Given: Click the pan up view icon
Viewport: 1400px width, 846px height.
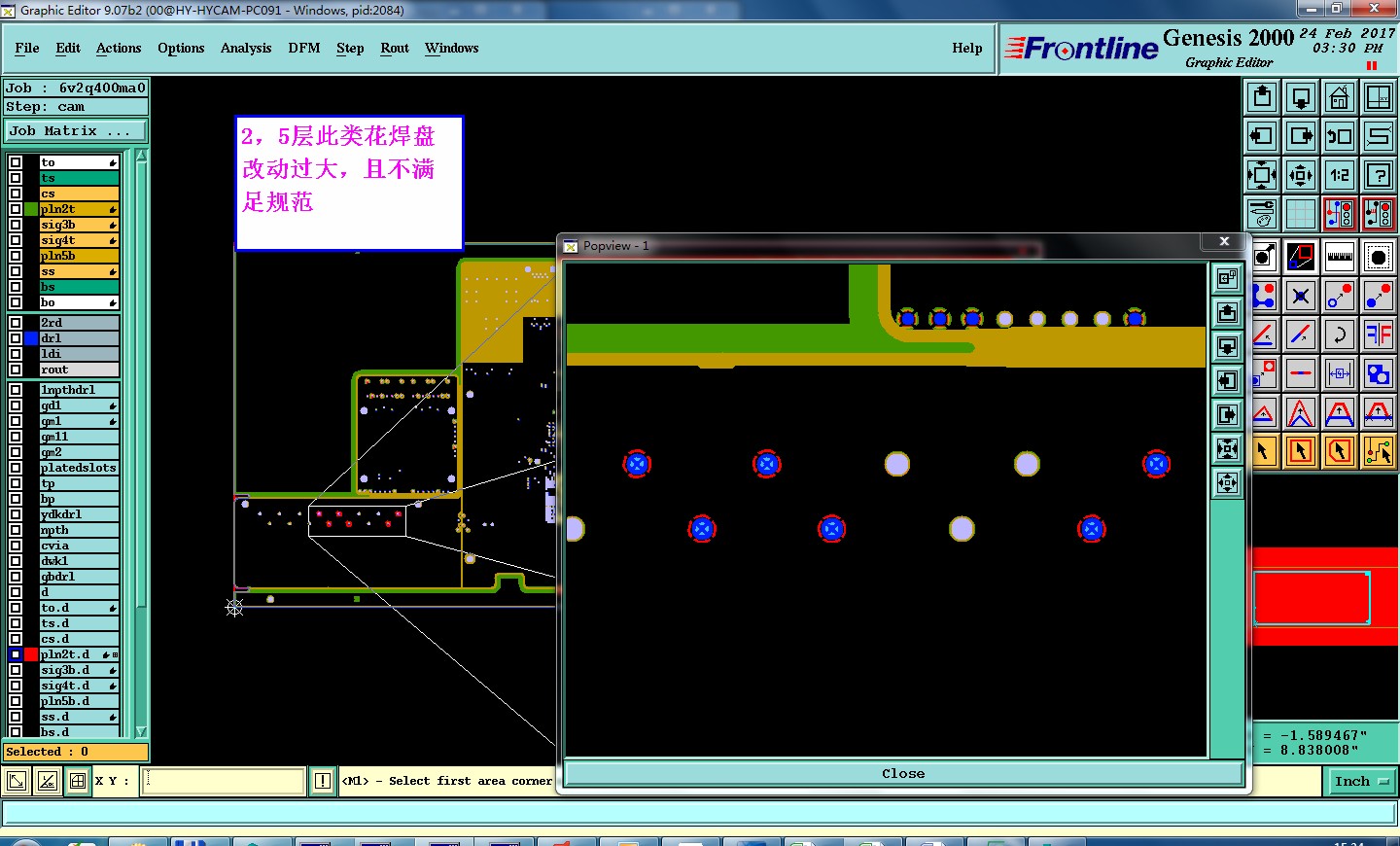Looking at the screenshot, I should point(1262,97).
